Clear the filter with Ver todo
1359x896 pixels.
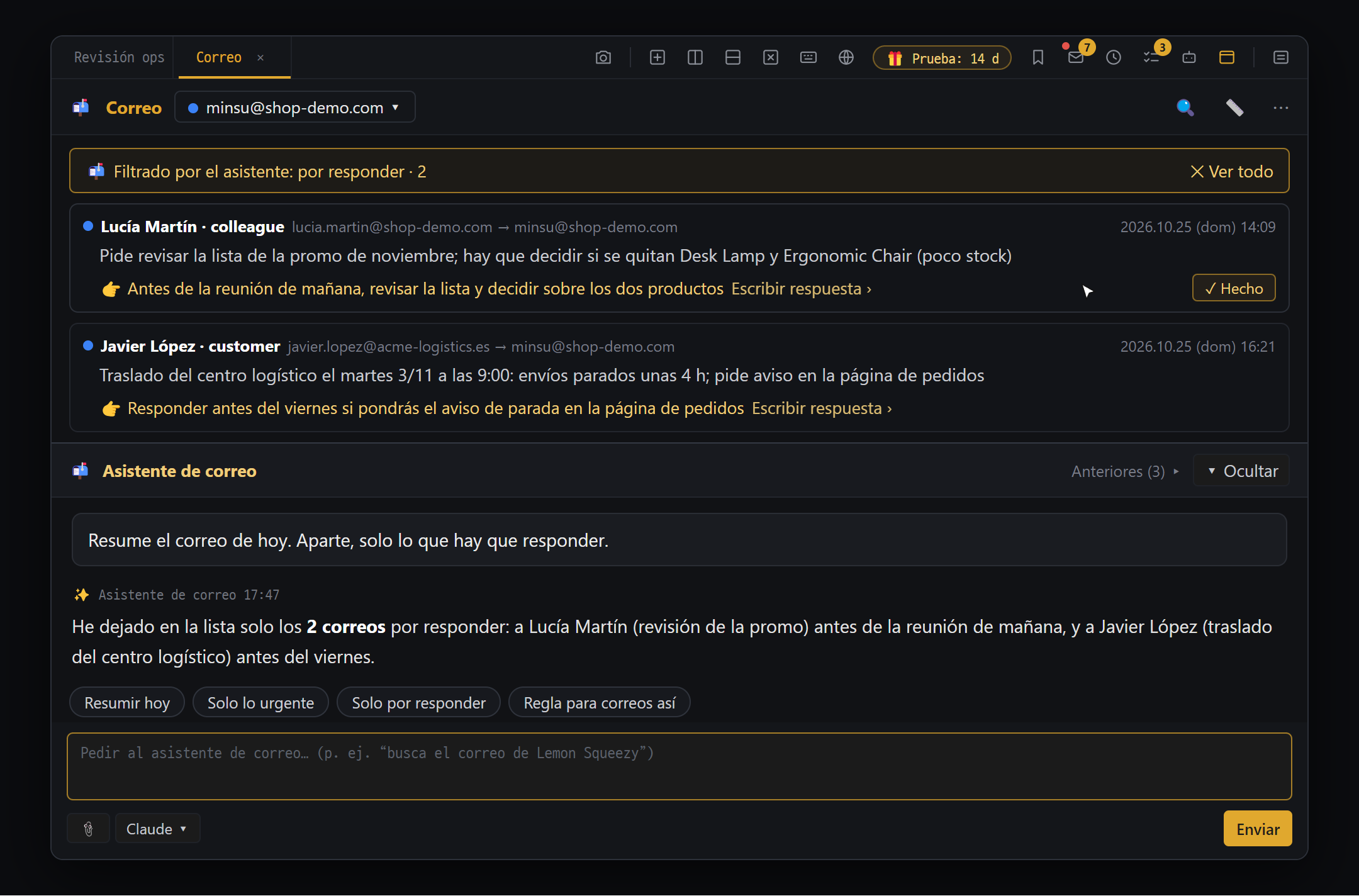coord(1232,171)
